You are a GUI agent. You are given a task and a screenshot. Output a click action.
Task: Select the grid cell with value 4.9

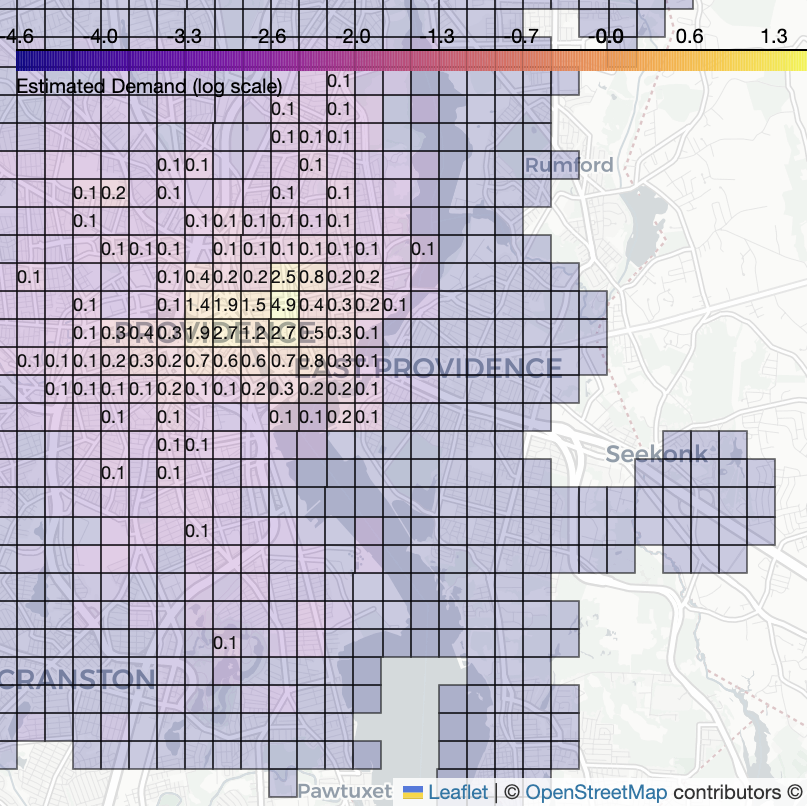coord(283,305)
